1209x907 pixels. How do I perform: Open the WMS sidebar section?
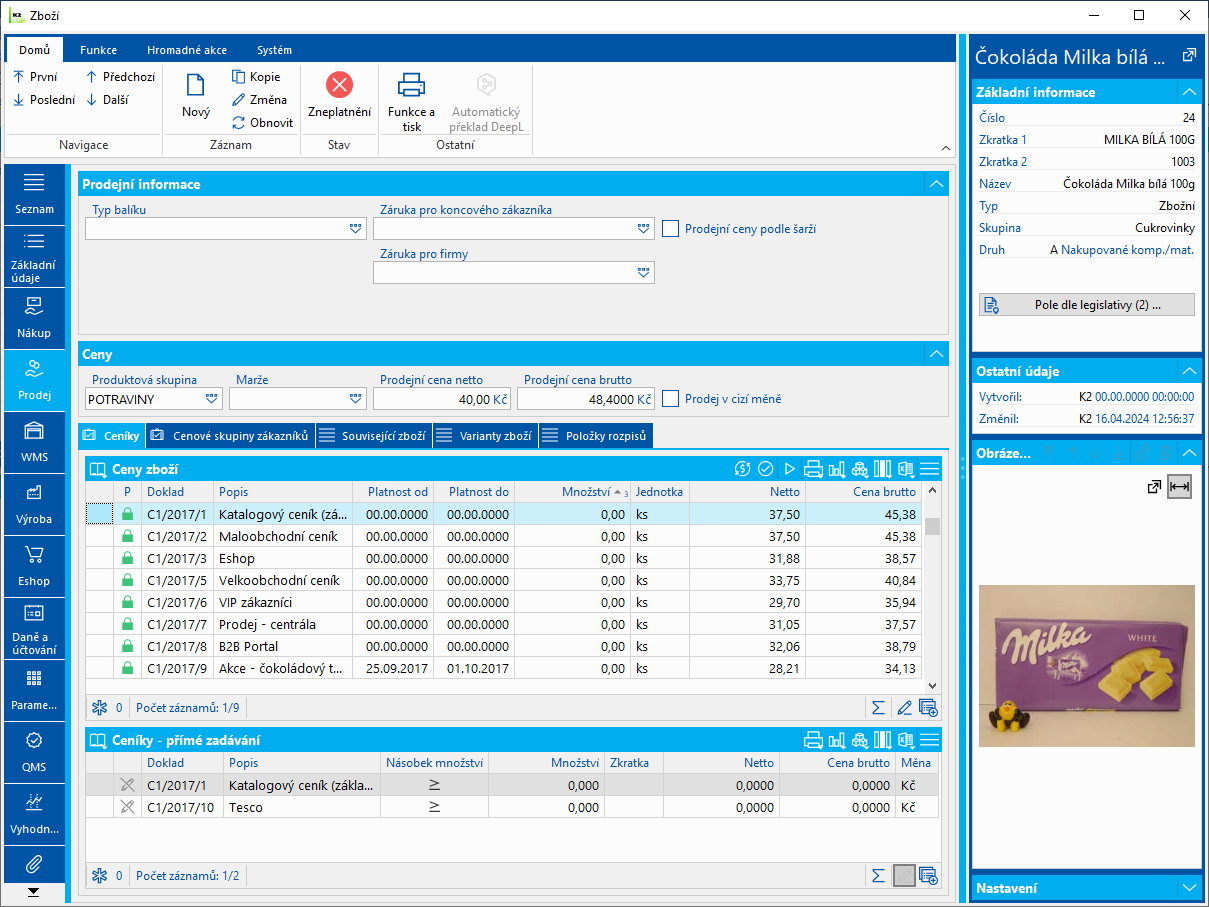(x=34, y=441)
